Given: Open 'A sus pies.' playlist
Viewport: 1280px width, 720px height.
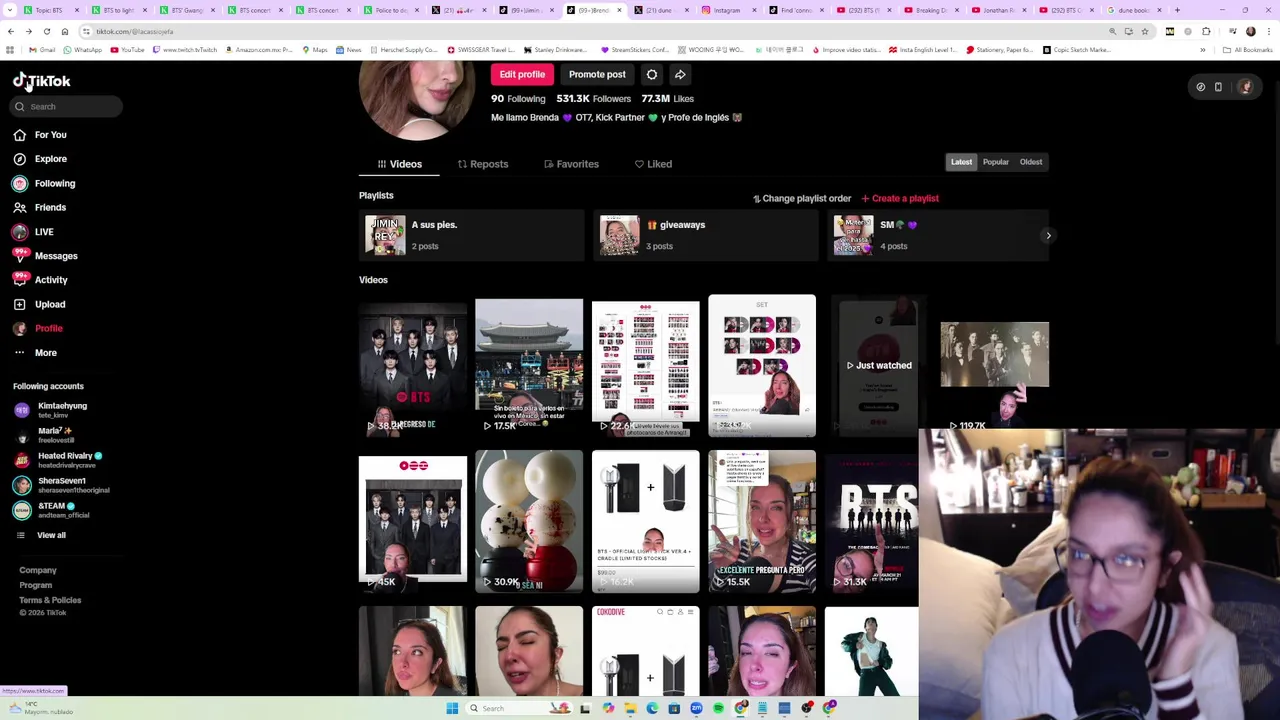Looking at the screenshot, I should (471, 236).
